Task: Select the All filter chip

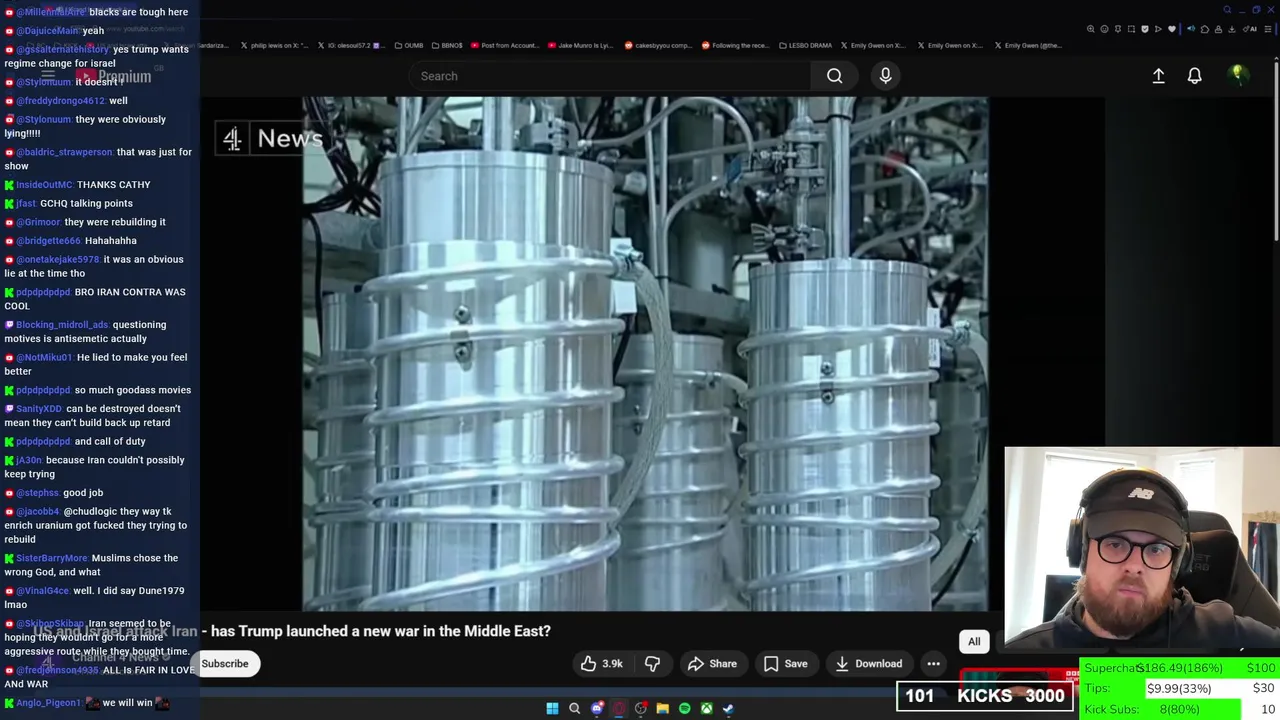Action: point(974,642)
